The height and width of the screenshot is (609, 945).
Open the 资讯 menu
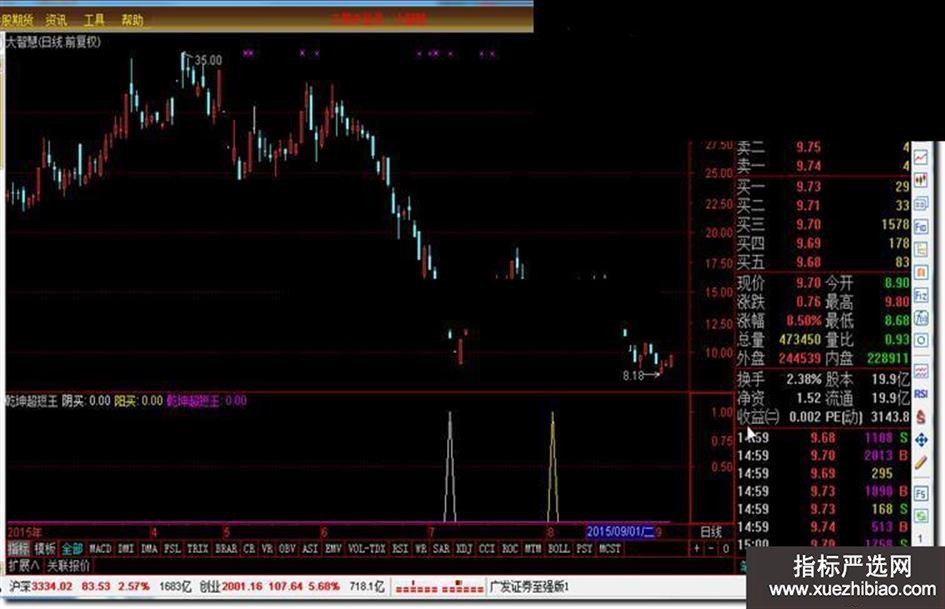[56, 20]
